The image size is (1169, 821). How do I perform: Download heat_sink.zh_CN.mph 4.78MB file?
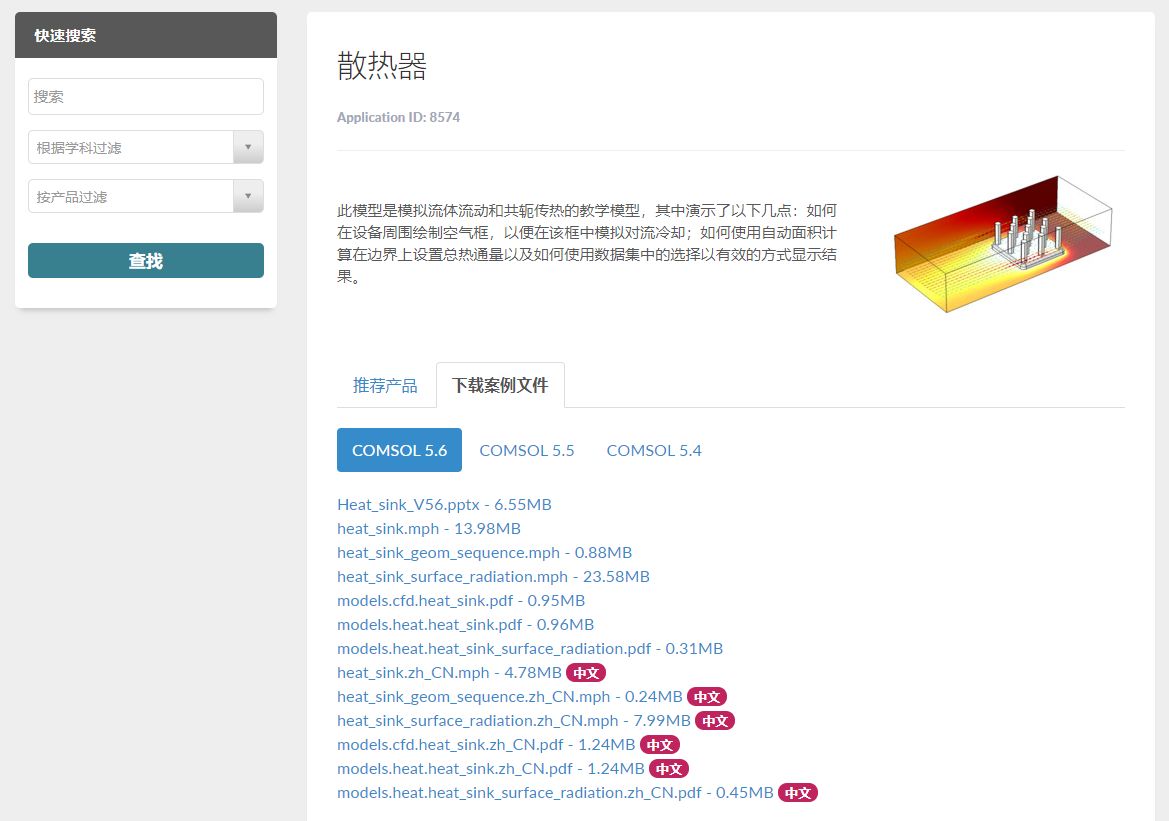[449, 673]
